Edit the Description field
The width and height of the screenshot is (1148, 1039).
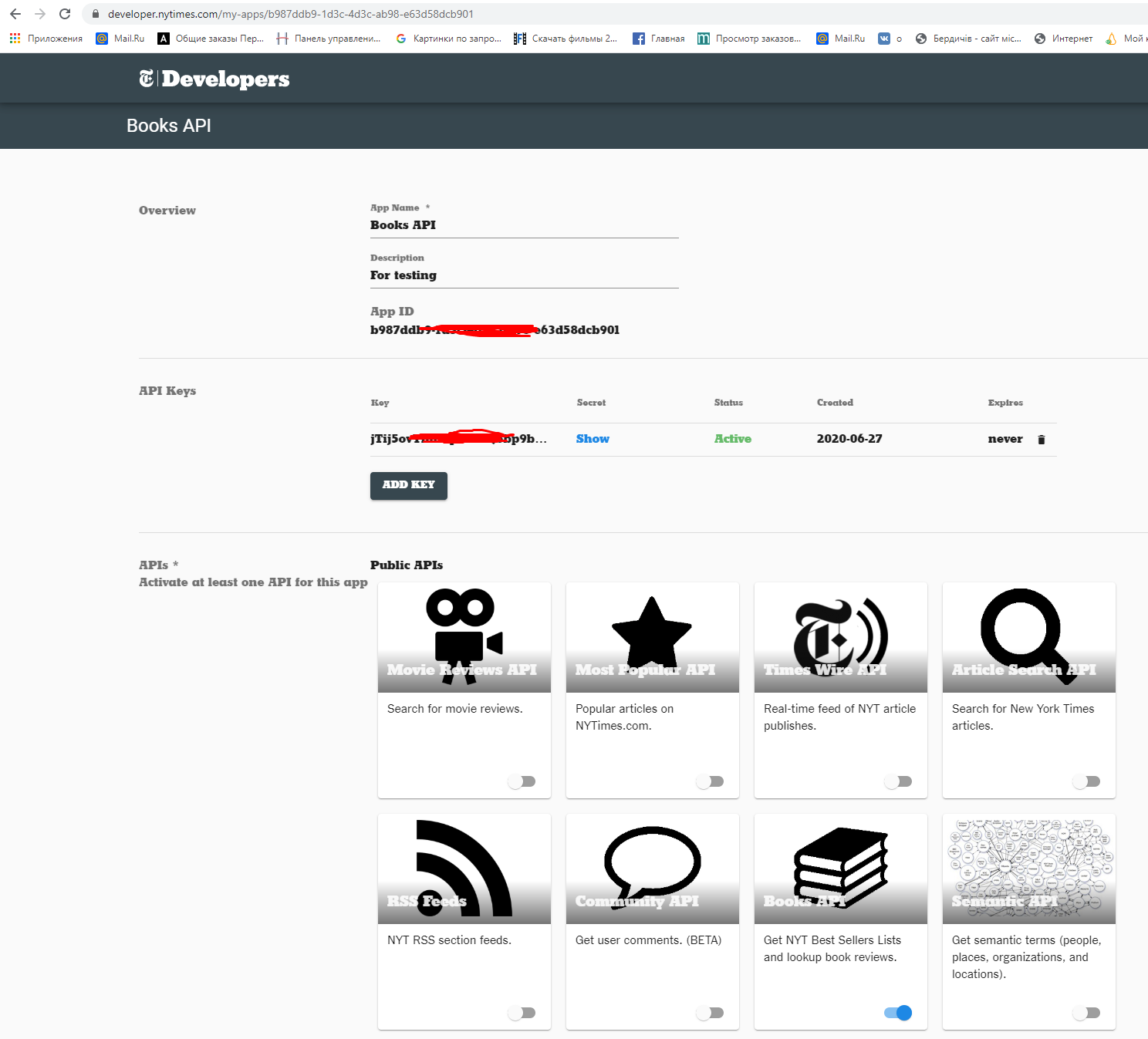point(525,275)
